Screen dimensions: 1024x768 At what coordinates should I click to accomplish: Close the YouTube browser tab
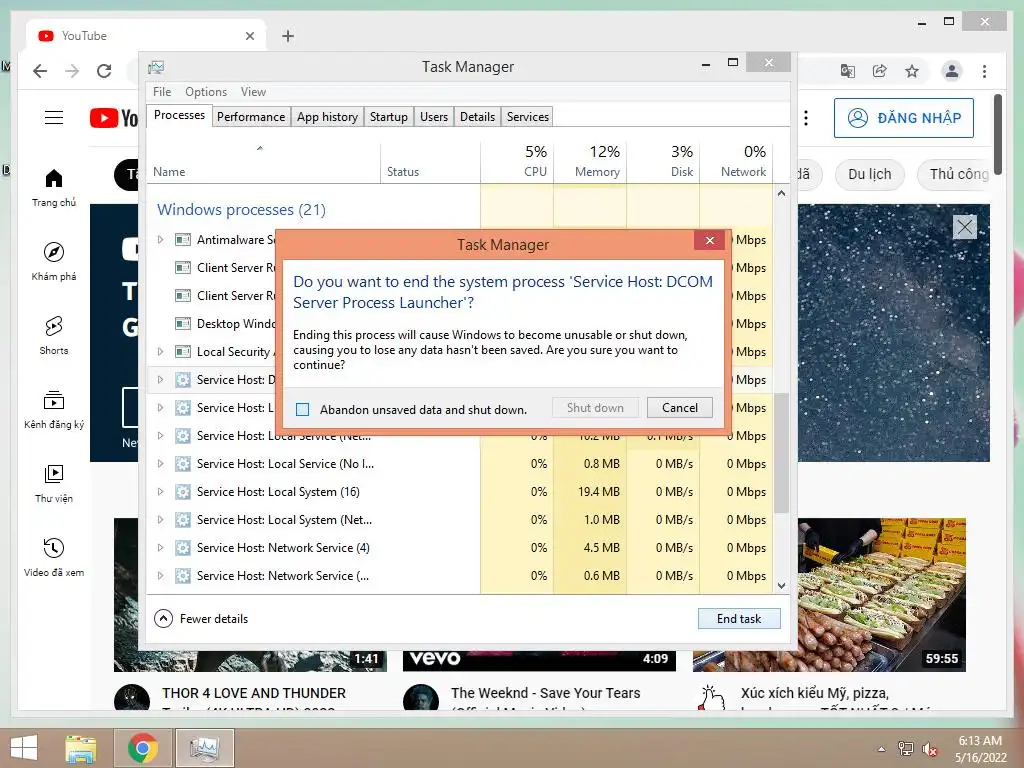tap(249, 36)
